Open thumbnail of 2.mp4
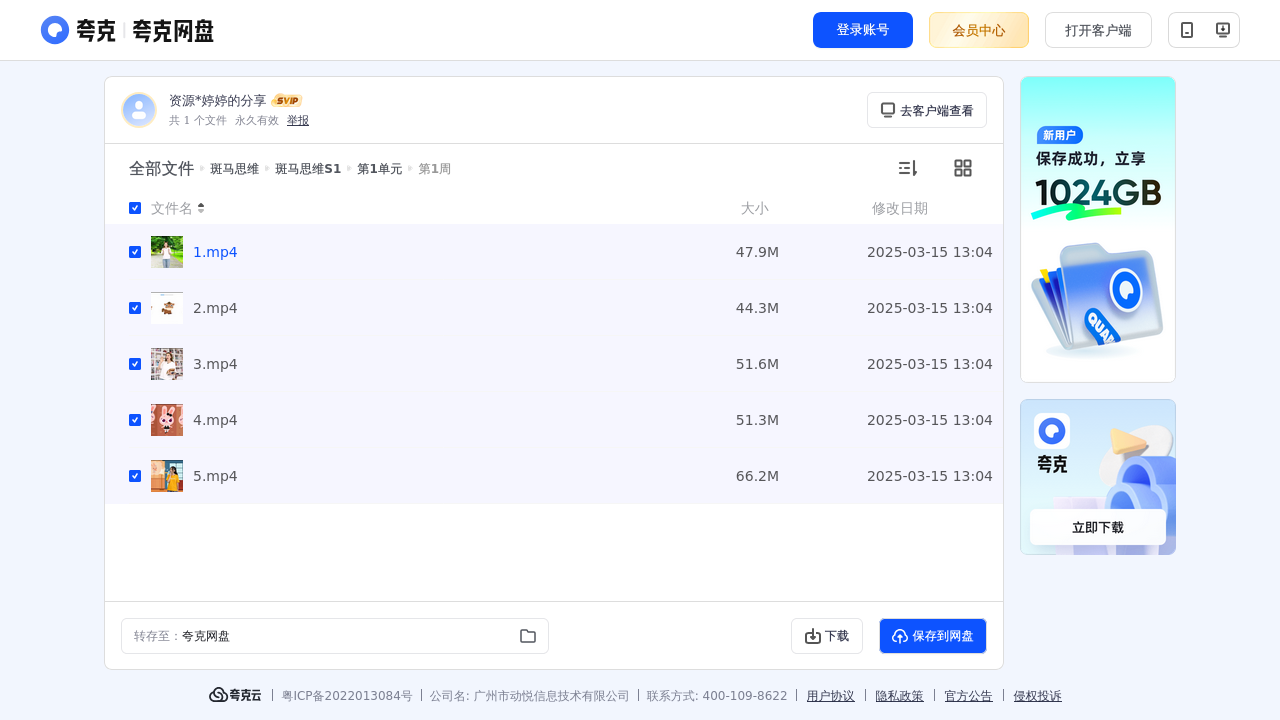The width and height of the screenshot is (1280, 720). pos(167,308)
